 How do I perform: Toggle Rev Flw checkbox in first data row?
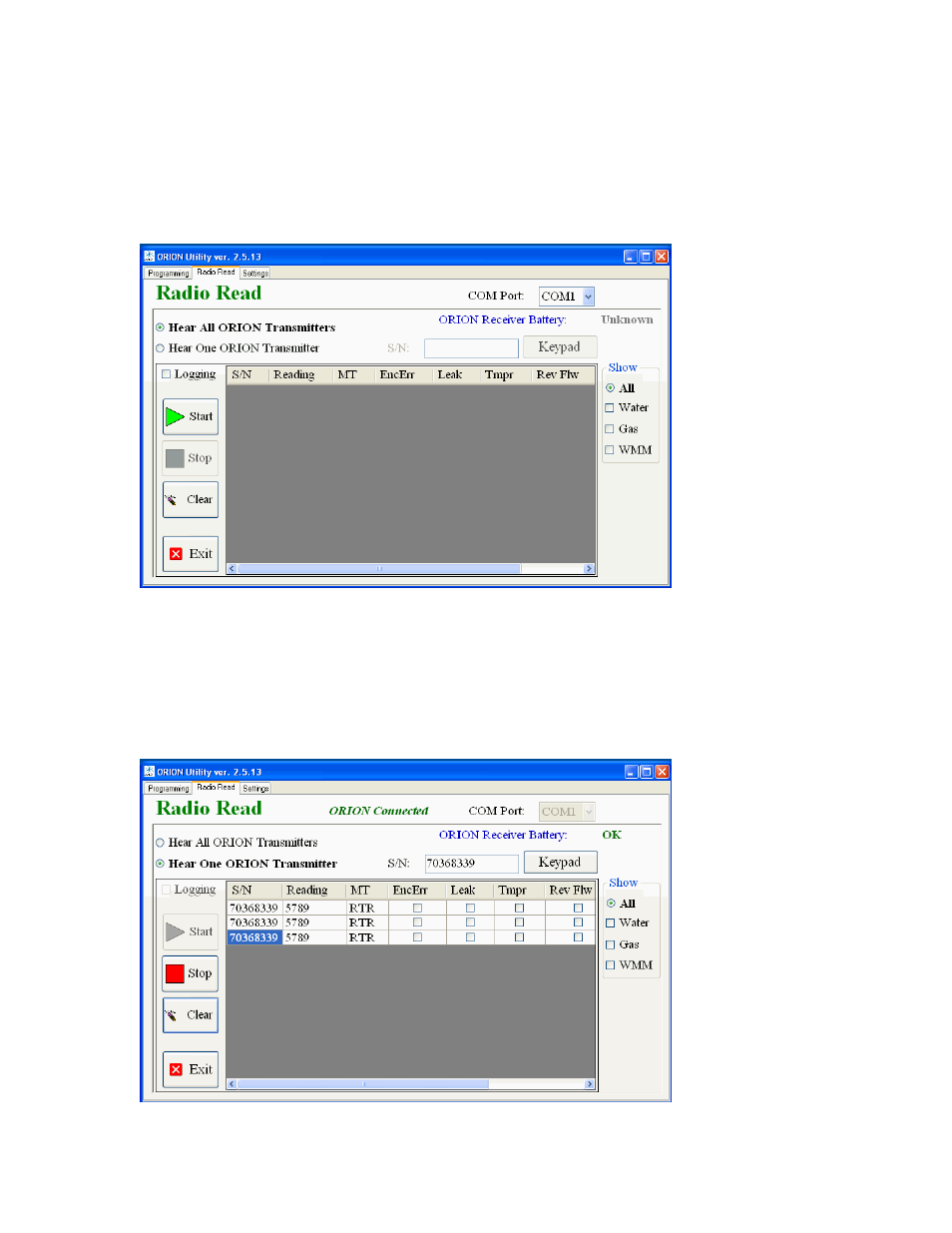click(578, 909)
